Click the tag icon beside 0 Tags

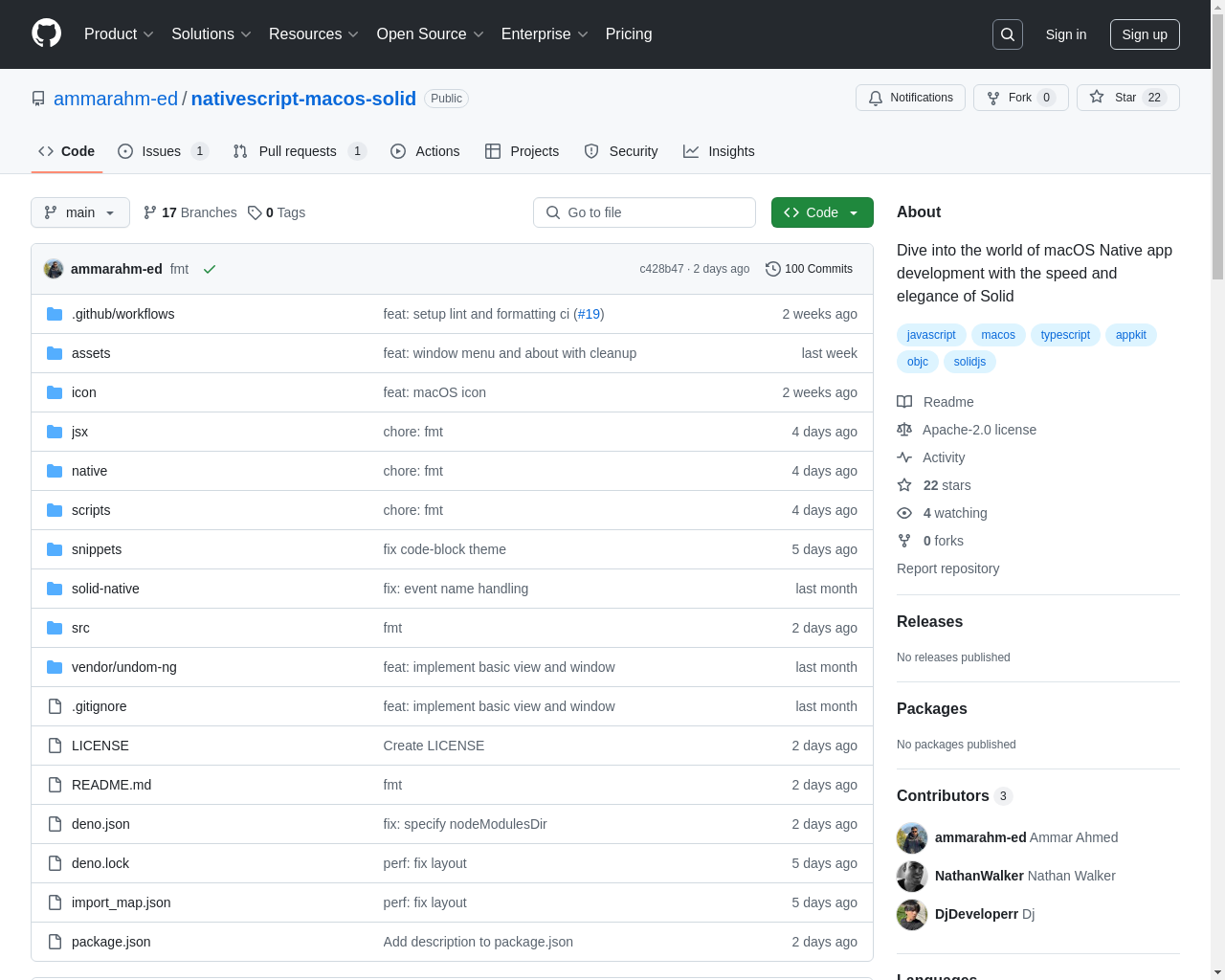pyautogui.click(x=255, y=212)
